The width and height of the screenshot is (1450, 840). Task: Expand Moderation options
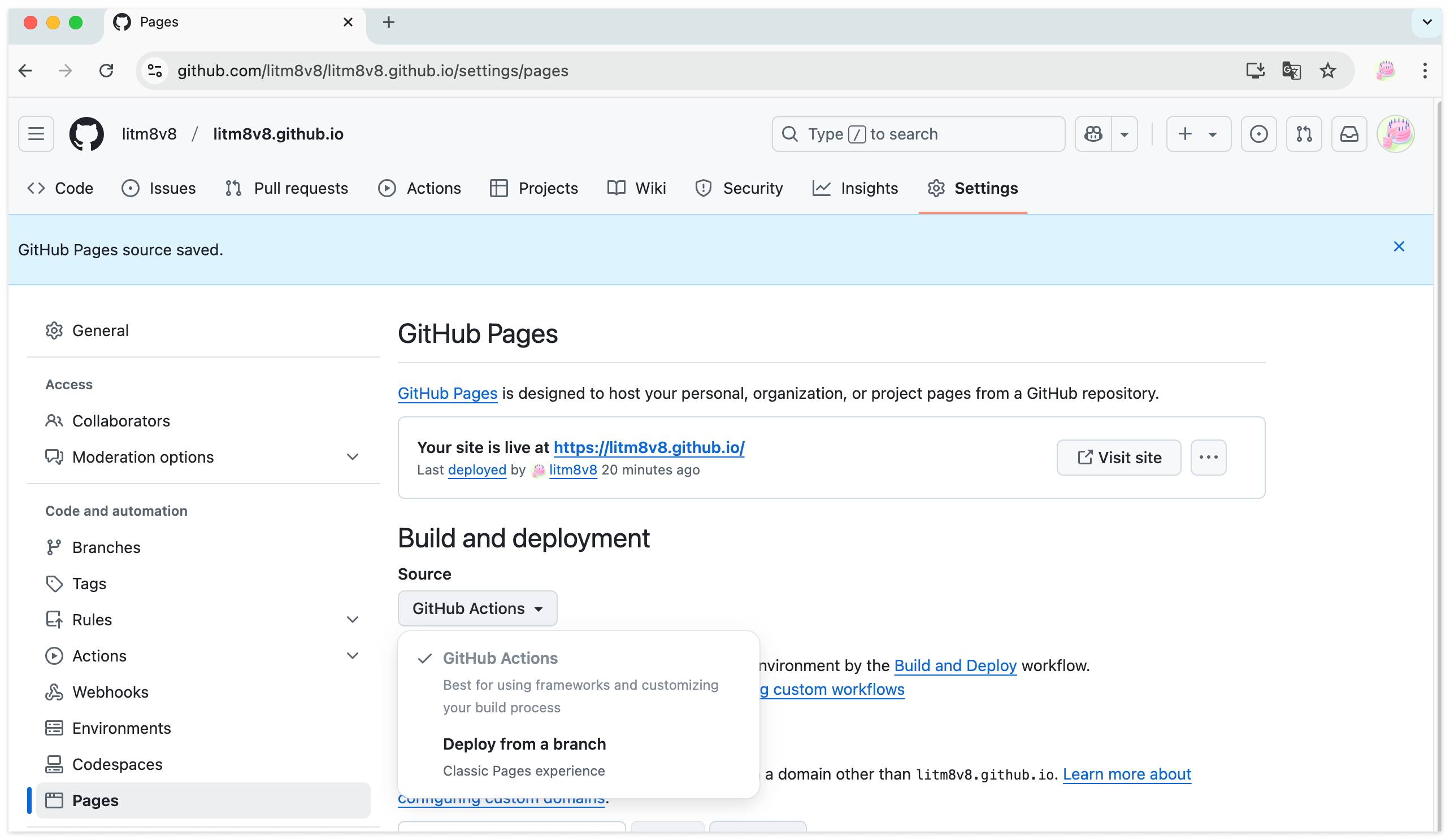tap(202, 458)
